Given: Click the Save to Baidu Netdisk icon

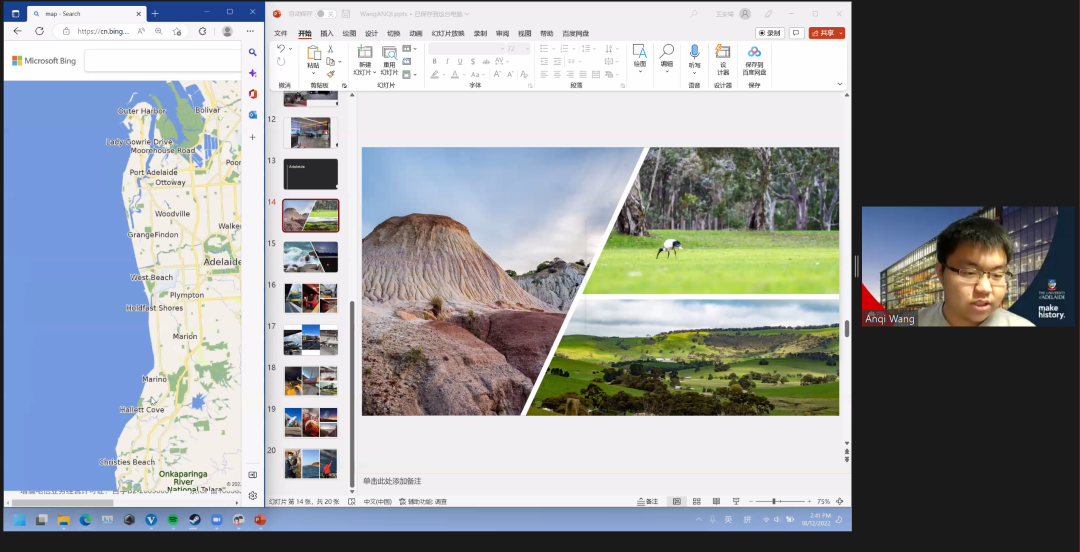Looking at the screenshot, I should pos(754,52).
